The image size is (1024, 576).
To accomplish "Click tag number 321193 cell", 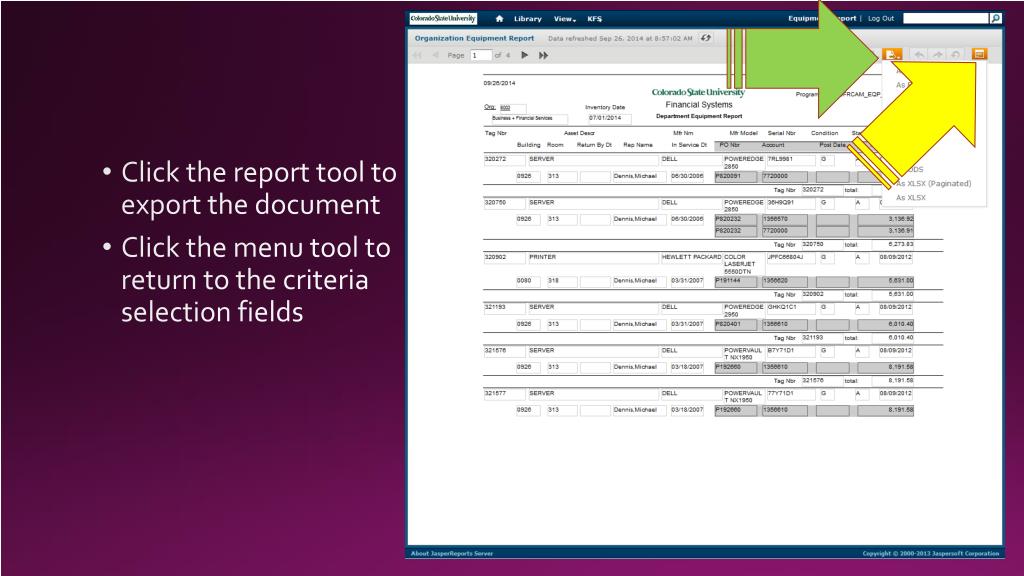I will 504,307.
